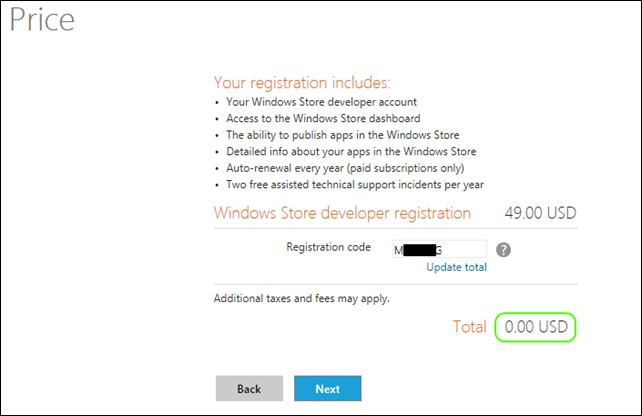Click 'Windows Store developer registration' heading
The height and width of the screenshot is (416, 642).
point(342,213)
